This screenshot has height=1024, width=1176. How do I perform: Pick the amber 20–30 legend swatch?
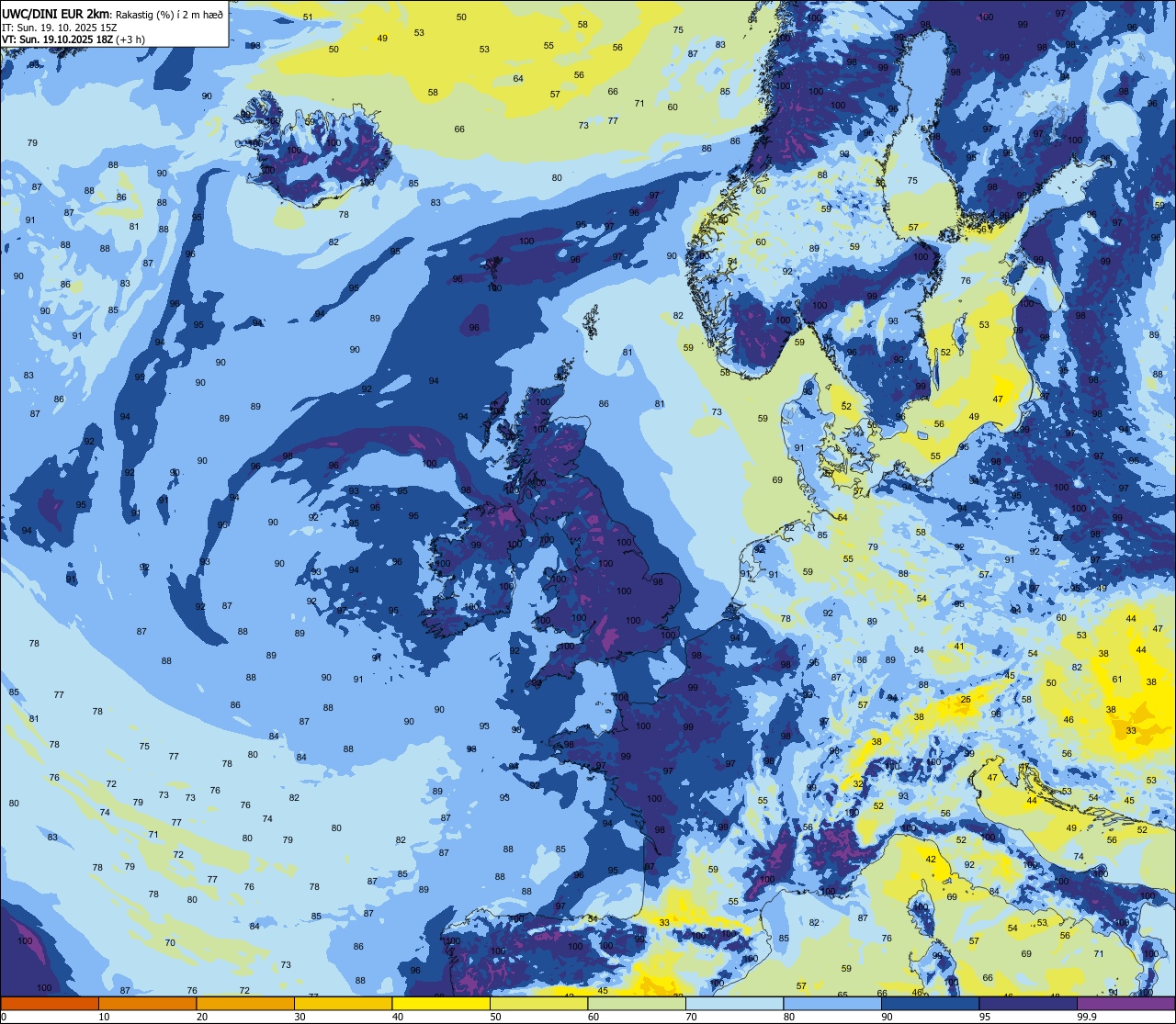tap(244, 1003)
